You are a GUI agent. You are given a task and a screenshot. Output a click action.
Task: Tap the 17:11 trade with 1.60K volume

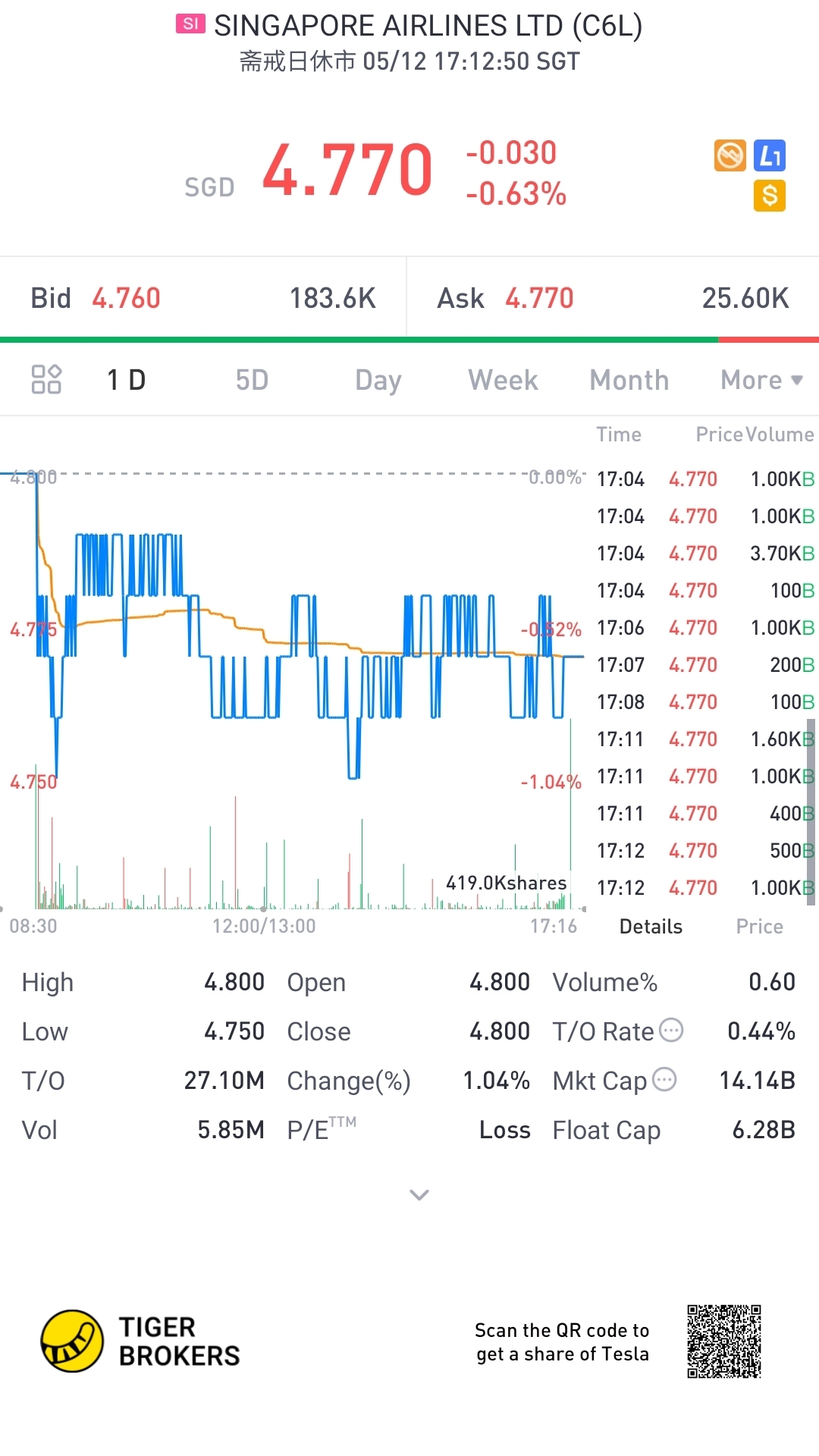click(x=705, y=739)
